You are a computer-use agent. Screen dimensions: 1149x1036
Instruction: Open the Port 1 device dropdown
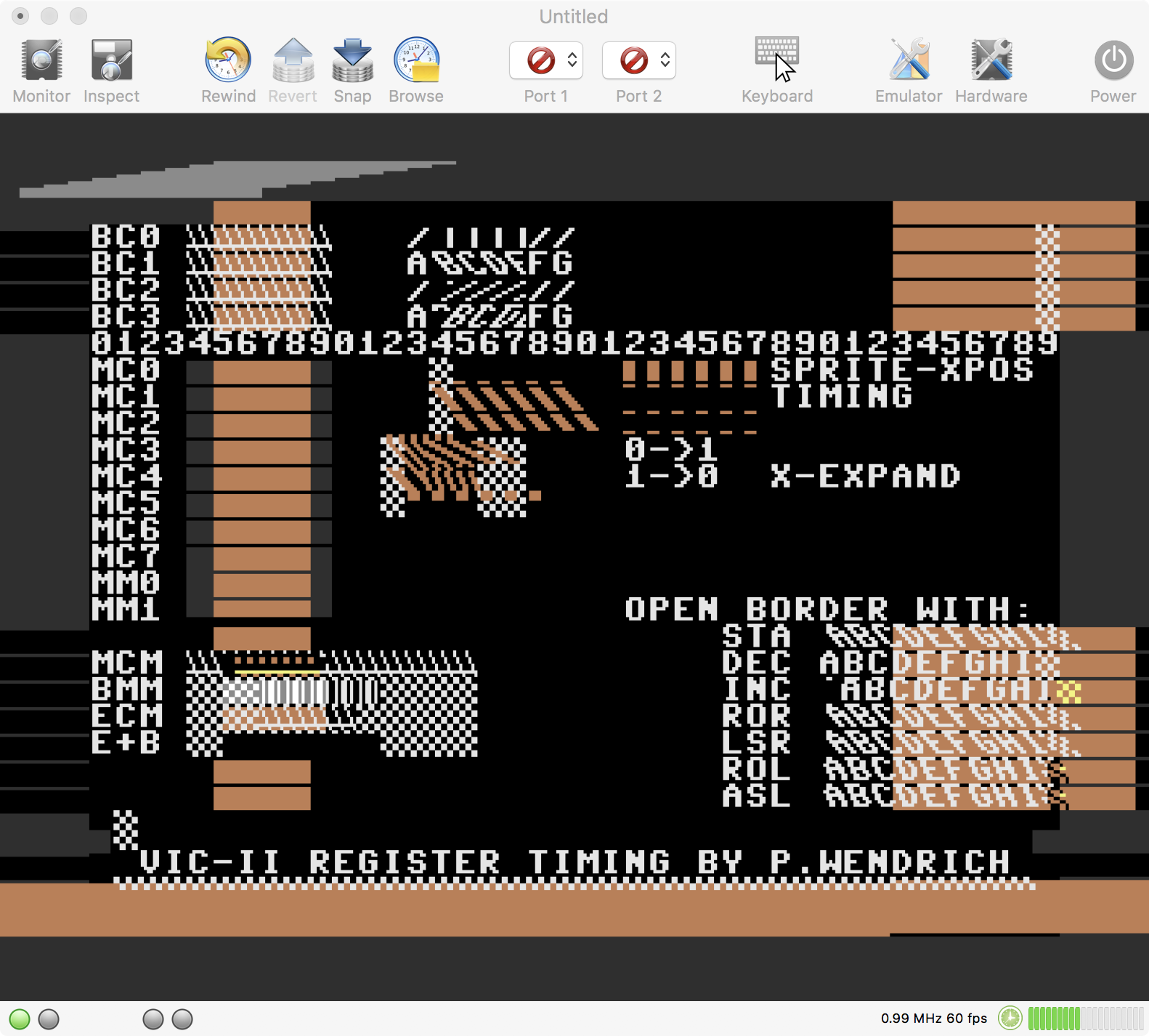546,60
